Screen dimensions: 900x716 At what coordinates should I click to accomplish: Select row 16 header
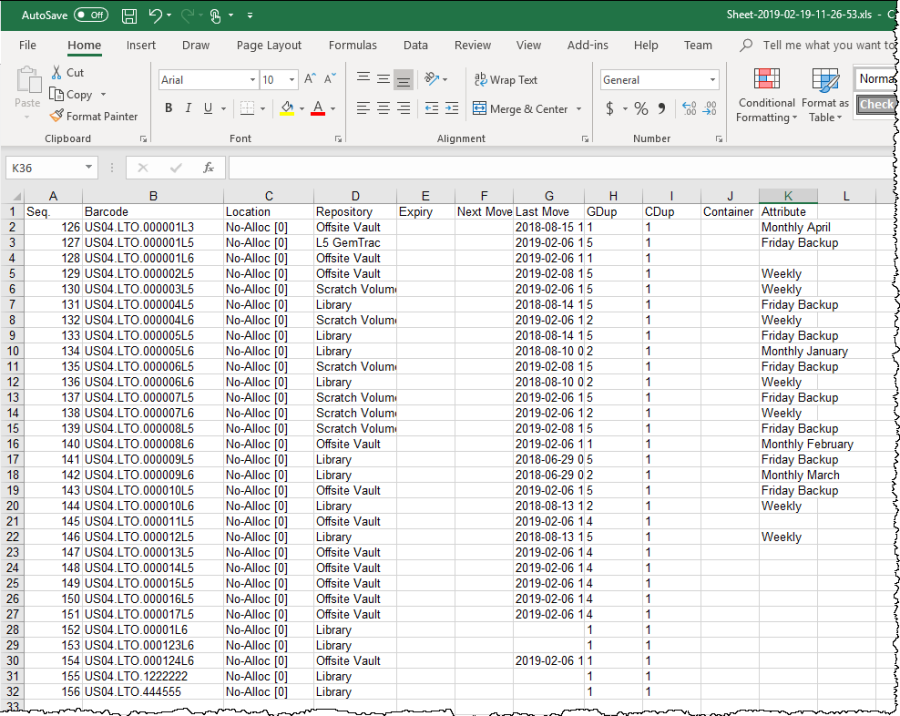(x=13, y=444)
